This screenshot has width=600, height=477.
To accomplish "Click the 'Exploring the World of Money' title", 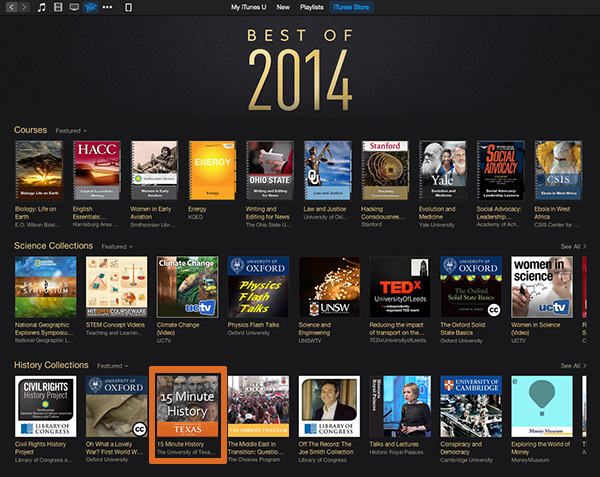I will [541, 448].
